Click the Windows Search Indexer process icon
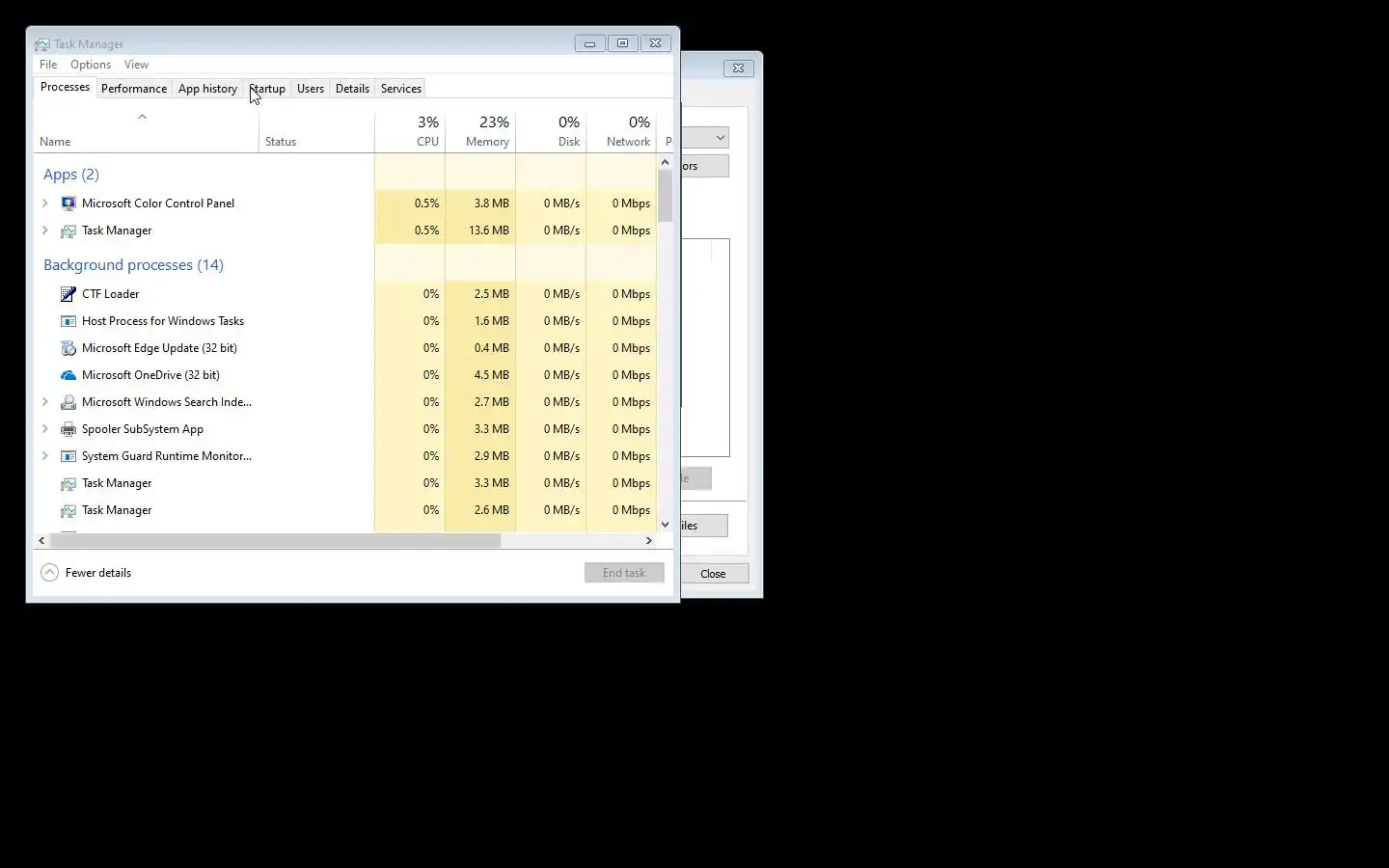The image size is (1389, 868). [68, 402]
